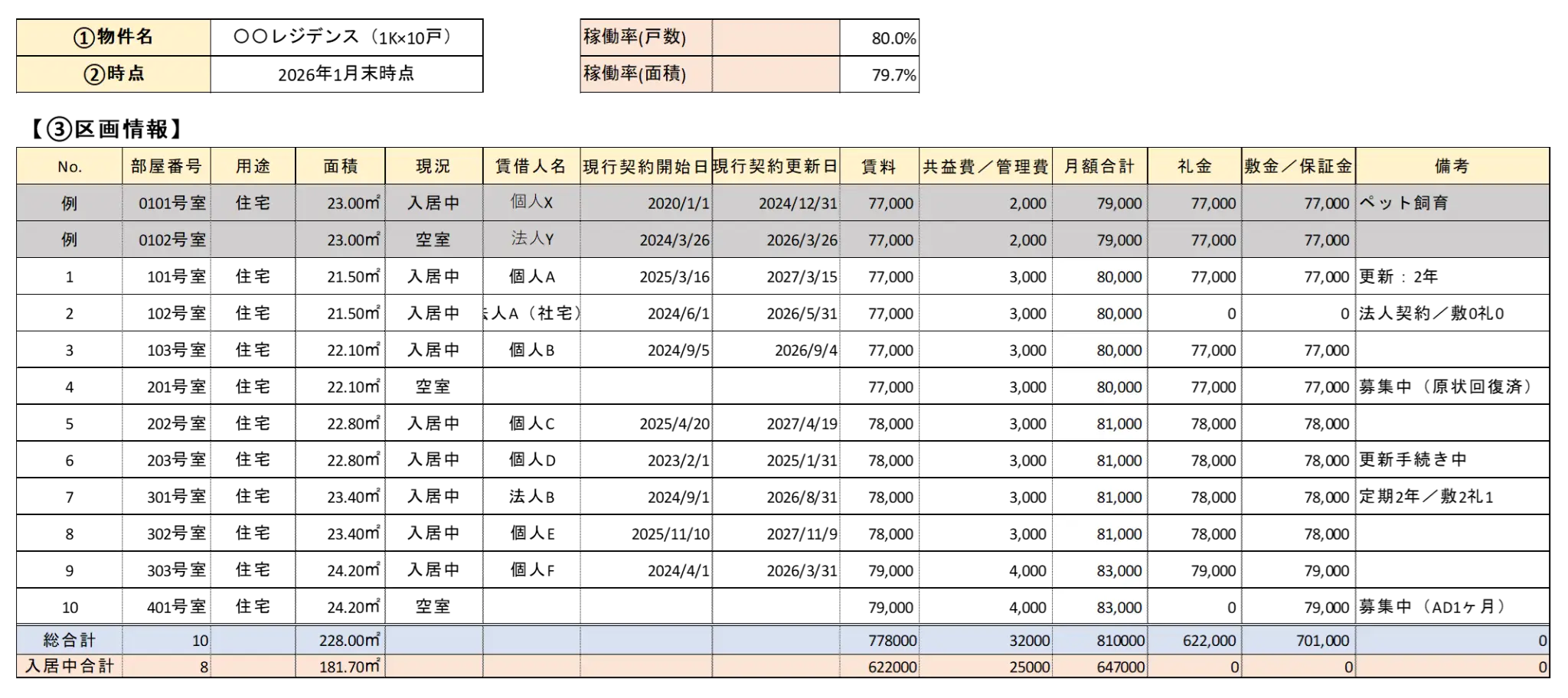Image resolution: width=1568 pixels, height=698 pixels.
Task: Click the 賃借人名 column header
Action: pyautogui.click(x=531, y=166)
